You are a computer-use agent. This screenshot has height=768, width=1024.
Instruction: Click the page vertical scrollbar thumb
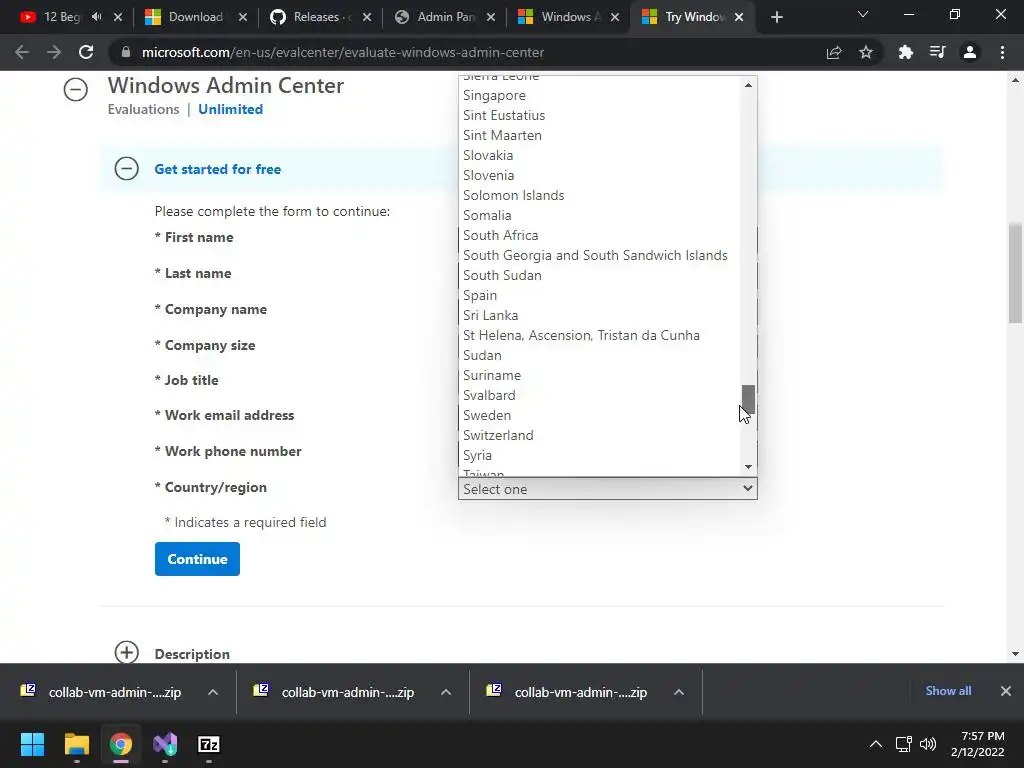(1015, 273)
